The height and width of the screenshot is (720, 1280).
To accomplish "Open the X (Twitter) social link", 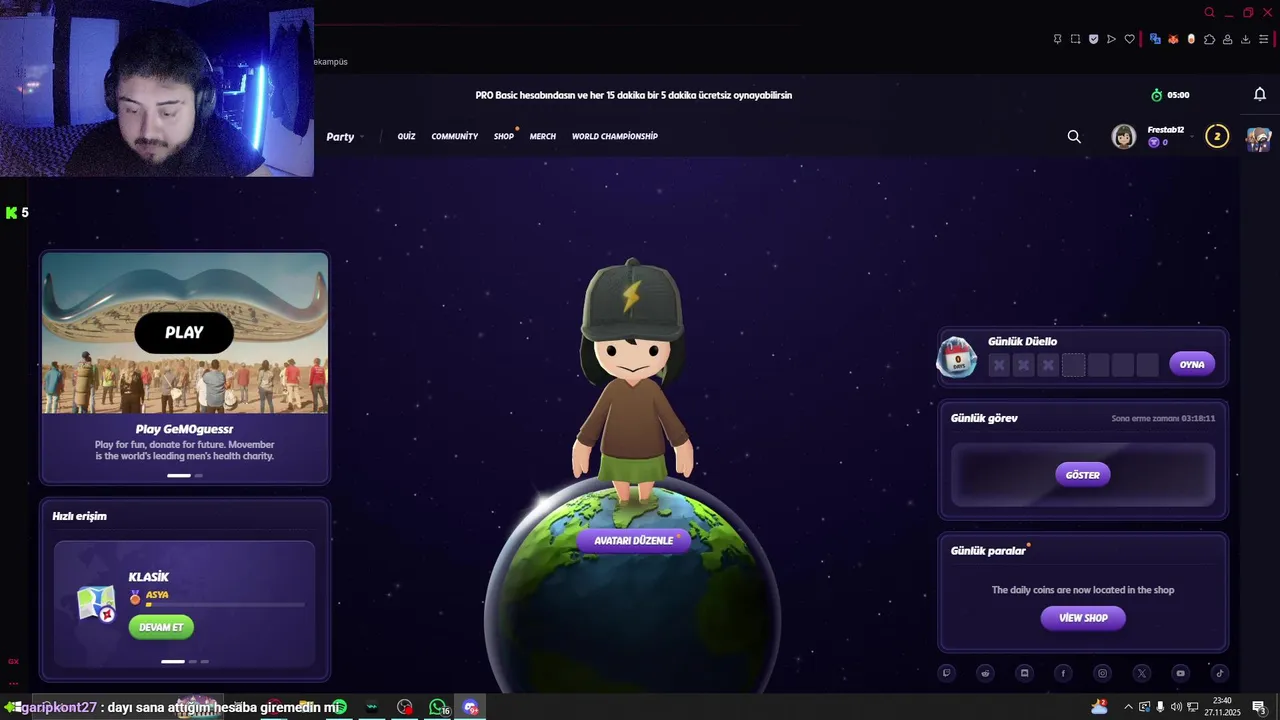I will coord(1142,673).
